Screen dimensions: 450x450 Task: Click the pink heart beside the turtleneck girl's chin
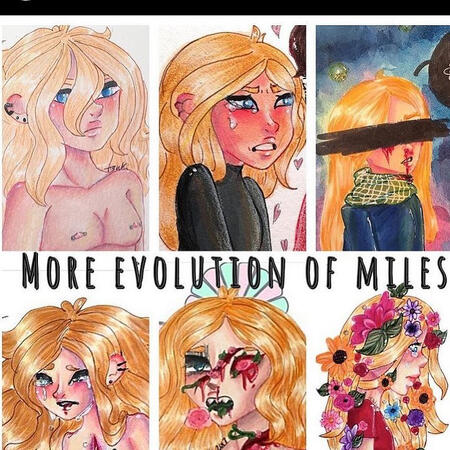298,163
